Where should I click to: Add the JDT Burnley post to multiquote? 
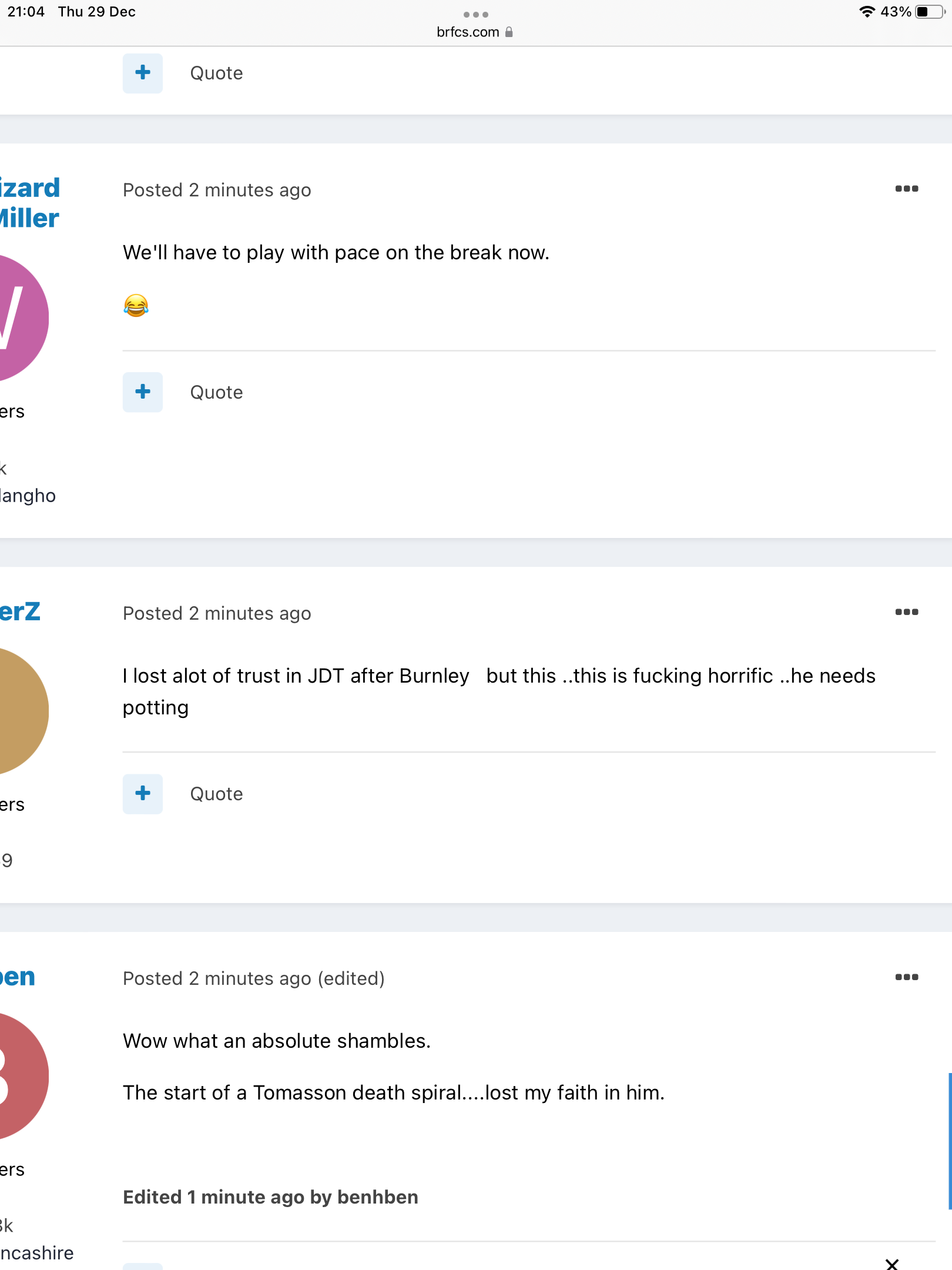143,794
